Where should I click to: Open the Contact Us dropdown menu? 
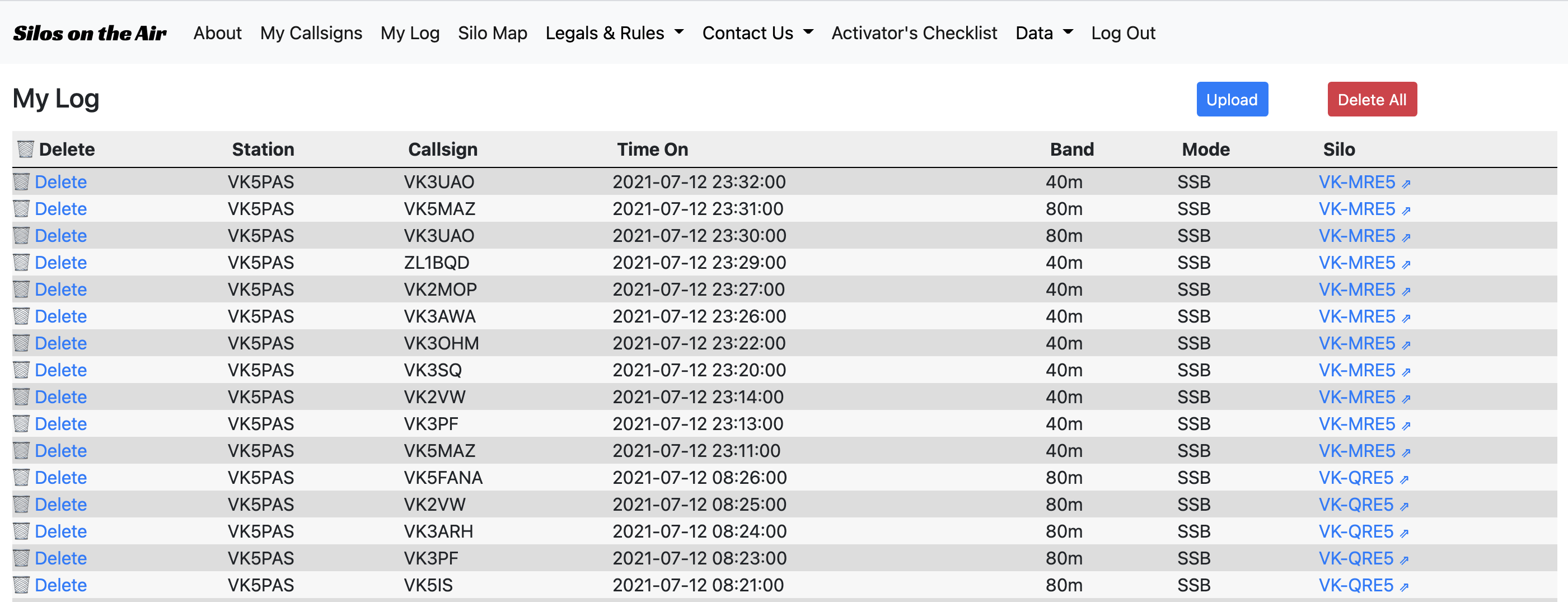click(x=757, y=33)
